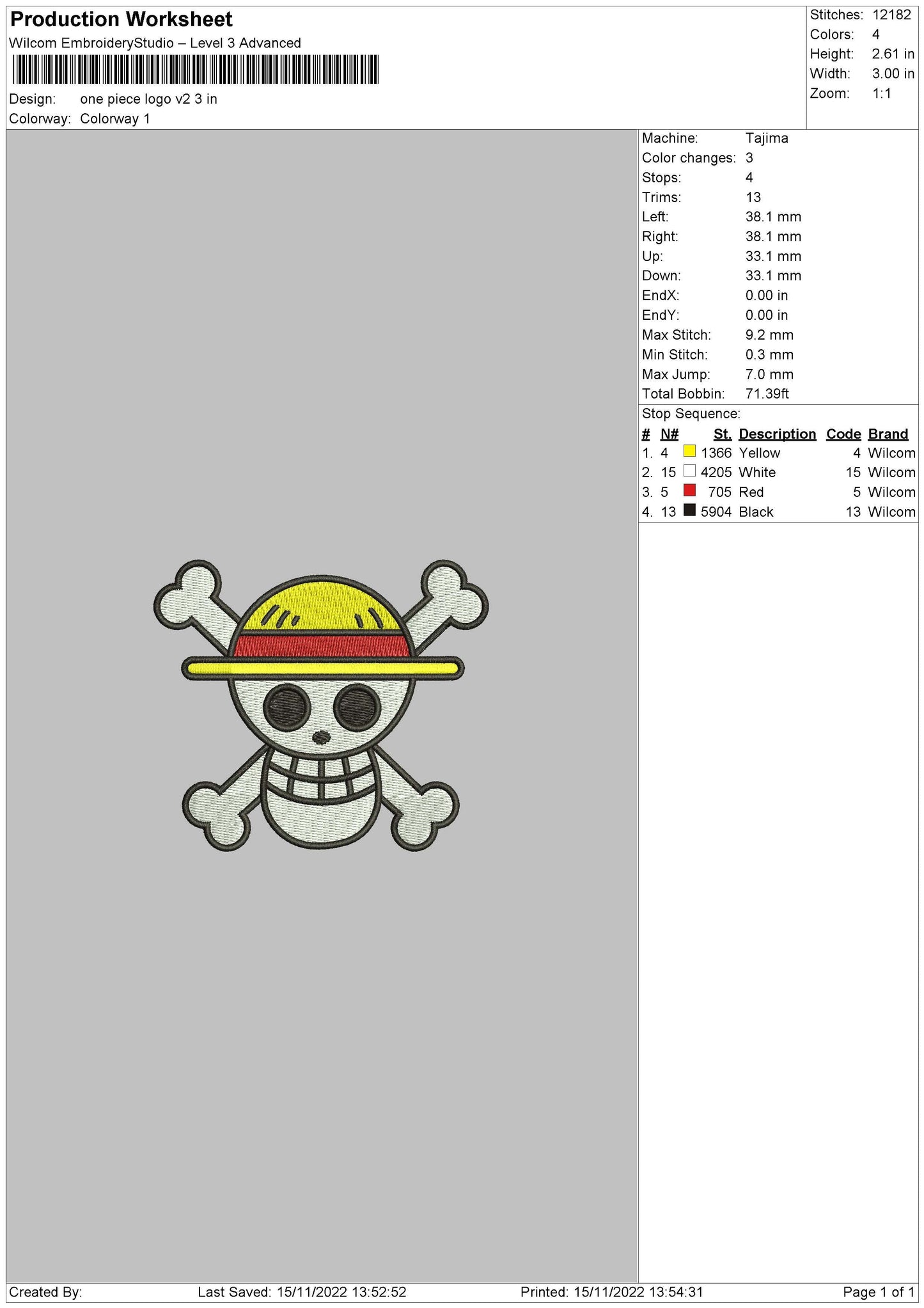Click the zoom value '1:1'
The image size is (924, 1308).
point(882,93)
